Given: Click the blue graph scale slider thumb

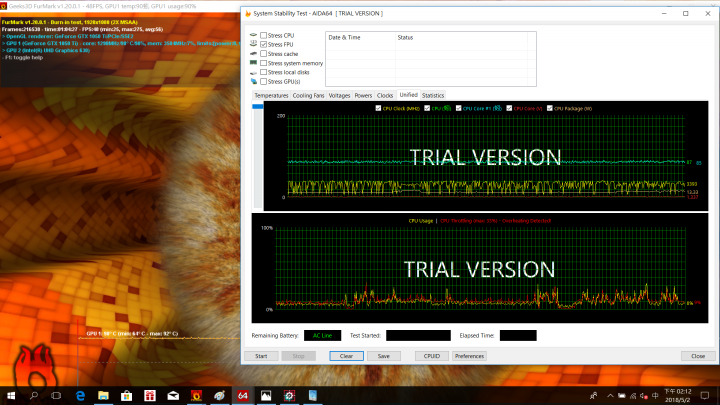Looking at the screenshot, I should coord(258,107).
